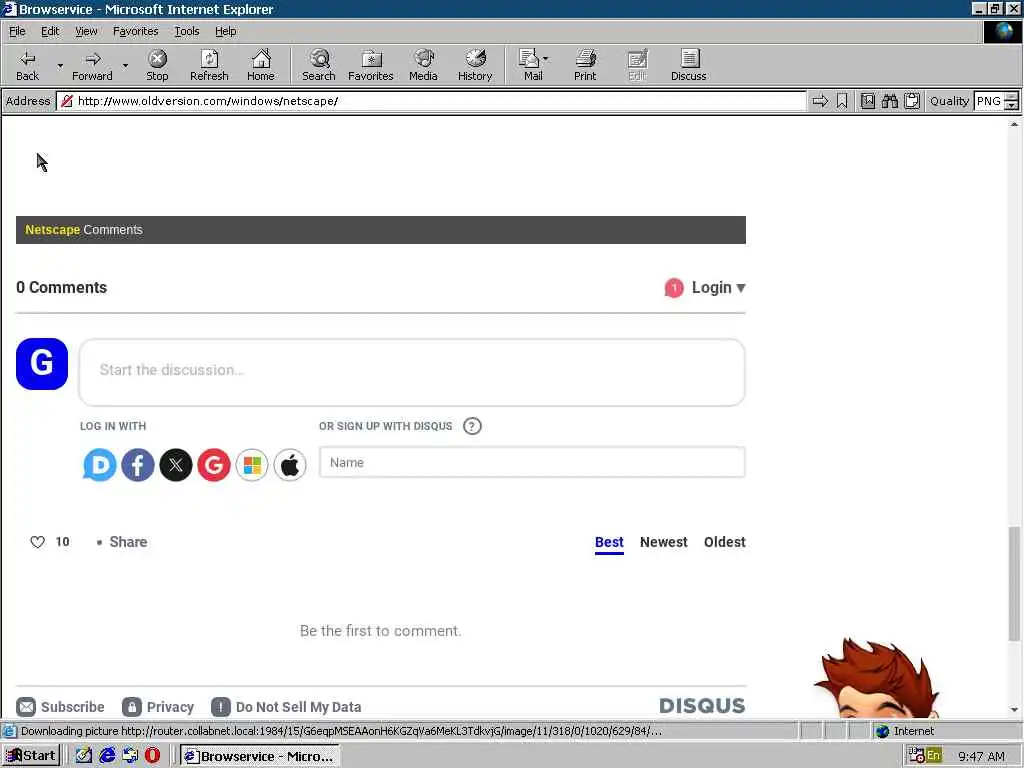Open the Privacy link
The height and width of the screenshot is (768, 1024).
coord(158,707)
